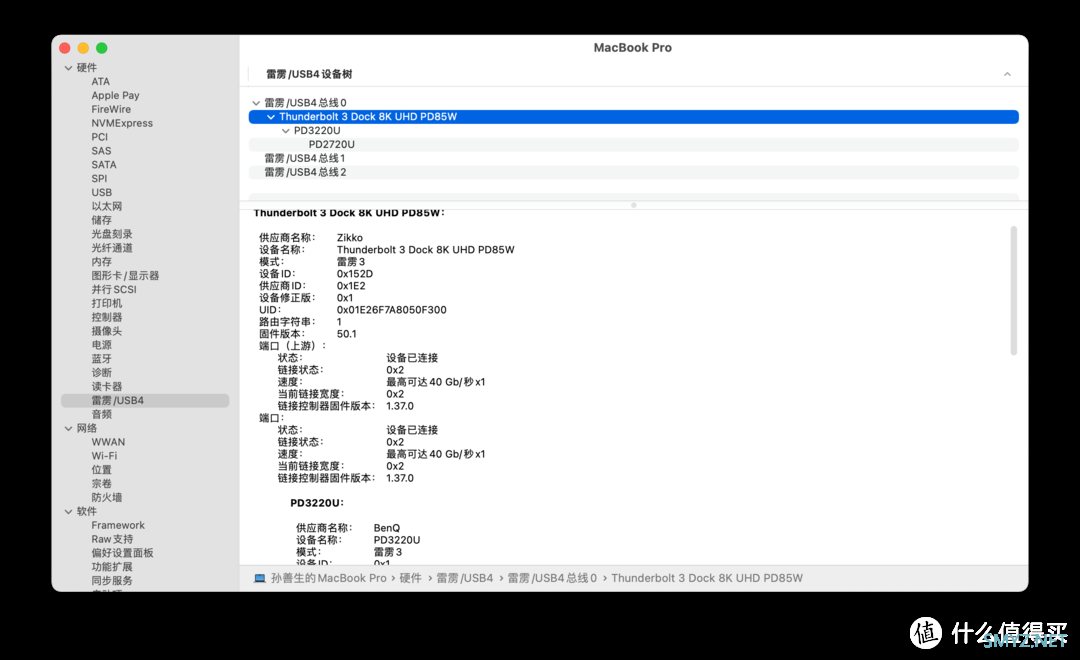Image resolution: width=1080 pixels, height=660 pixels.
Task: Click the details pane vertical scrollbar
Action: tap(1013, 291)
